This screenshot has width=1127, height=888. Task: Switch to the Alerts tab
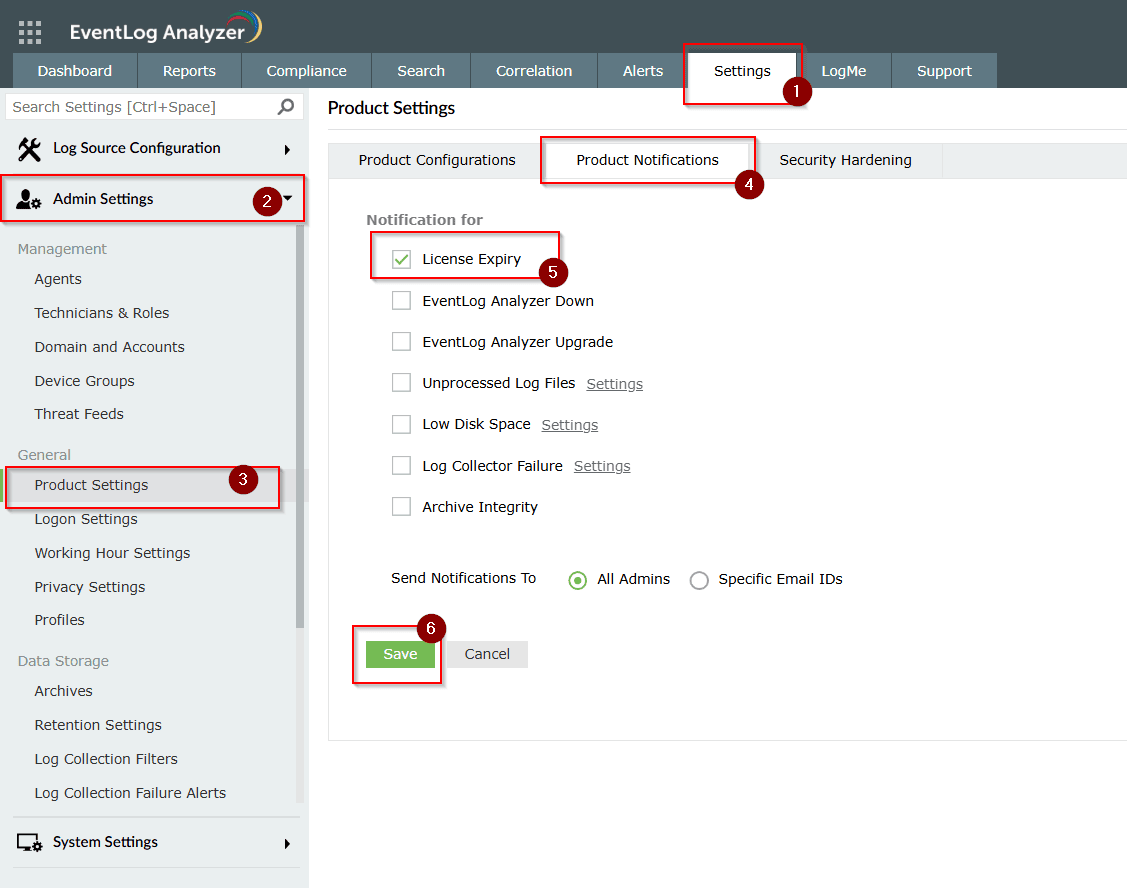(643, 70)
